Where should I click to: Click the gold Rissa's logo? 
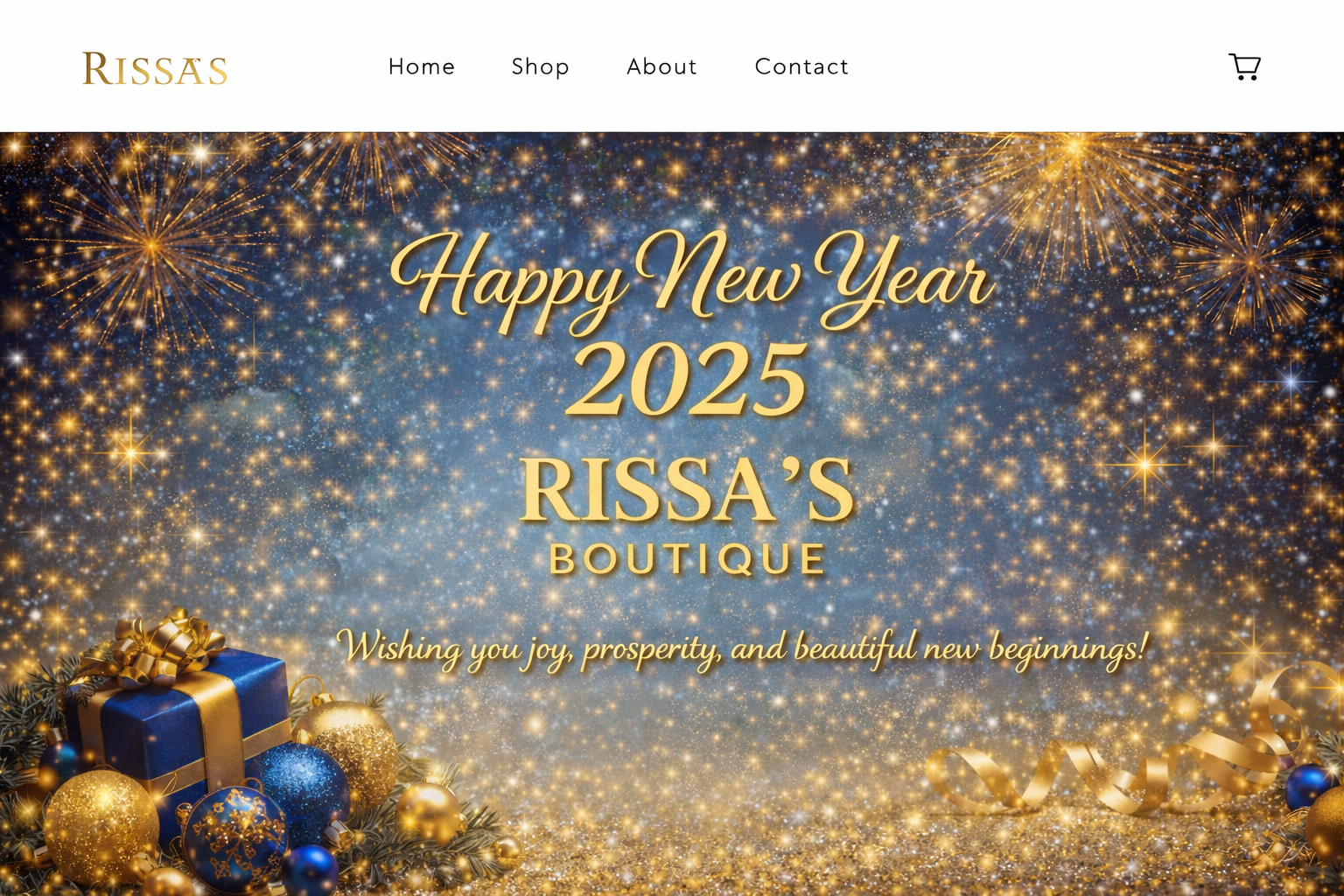tap(155, 68)
